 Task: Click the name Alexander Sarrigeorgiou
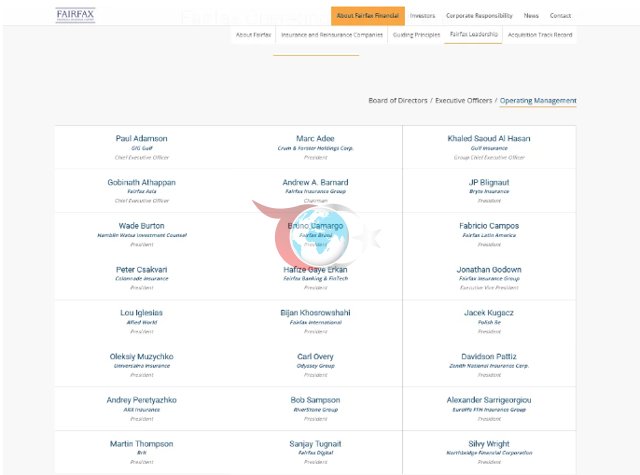pyautogui.click(x=489, y=400)
